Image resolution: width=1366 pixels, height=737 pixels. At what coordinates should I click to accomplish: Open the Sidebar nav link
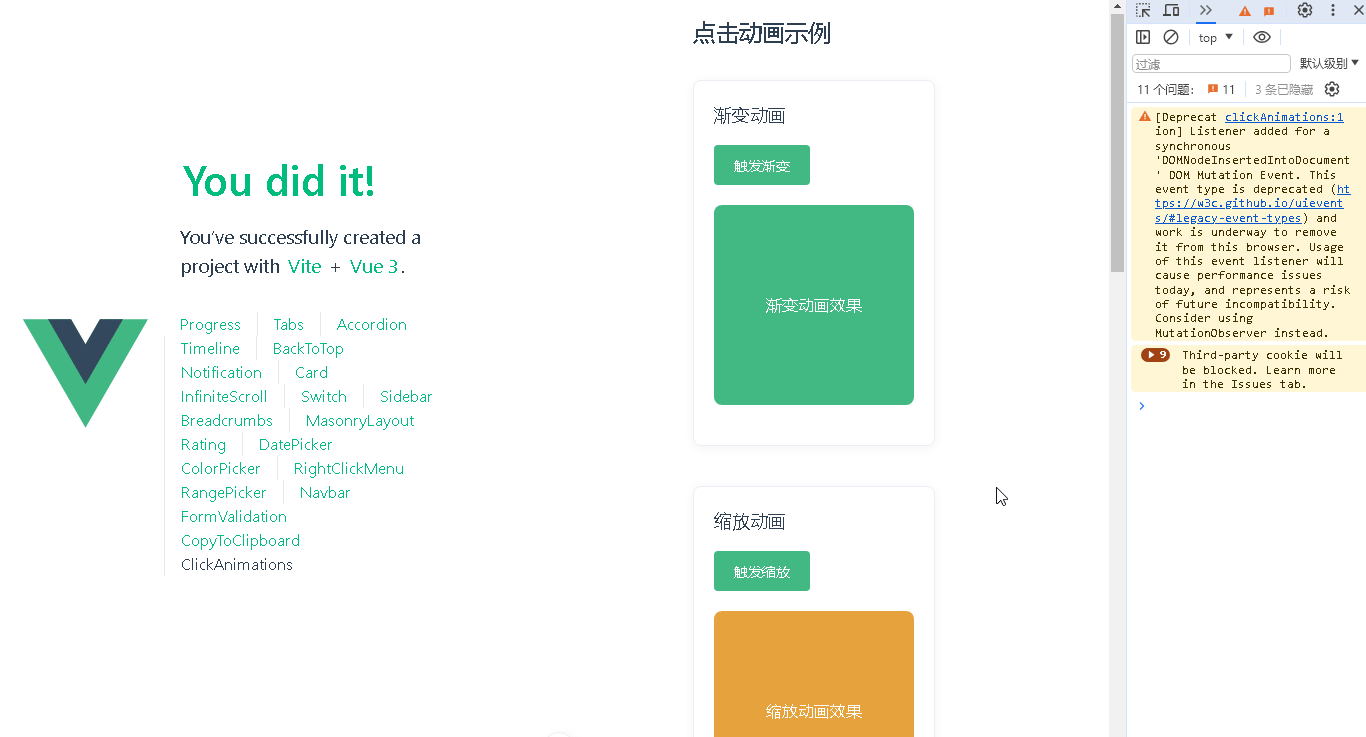(x=406, y=396)
